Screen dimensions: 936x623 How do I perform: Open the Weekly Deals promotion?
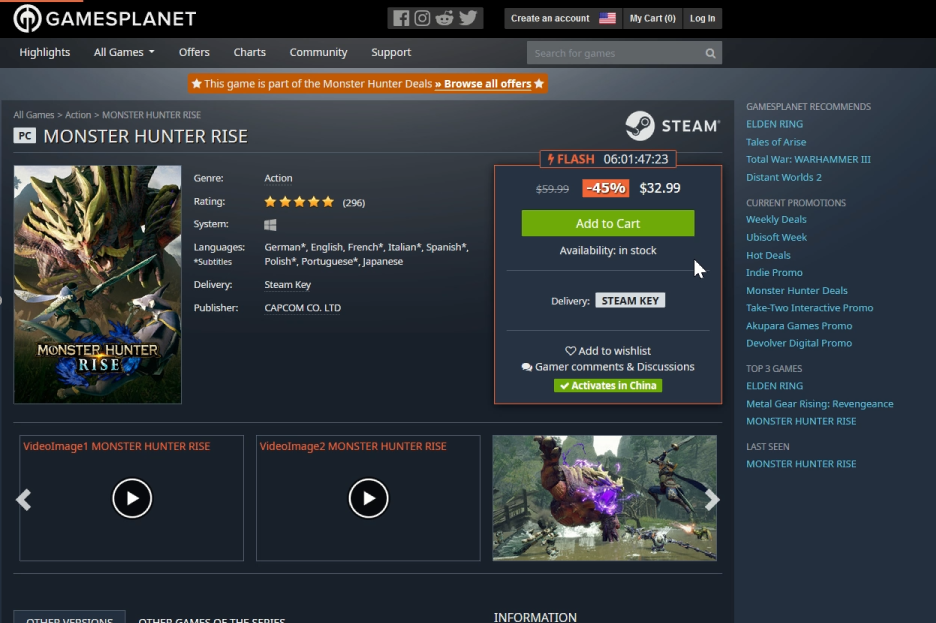pos(776,220)
